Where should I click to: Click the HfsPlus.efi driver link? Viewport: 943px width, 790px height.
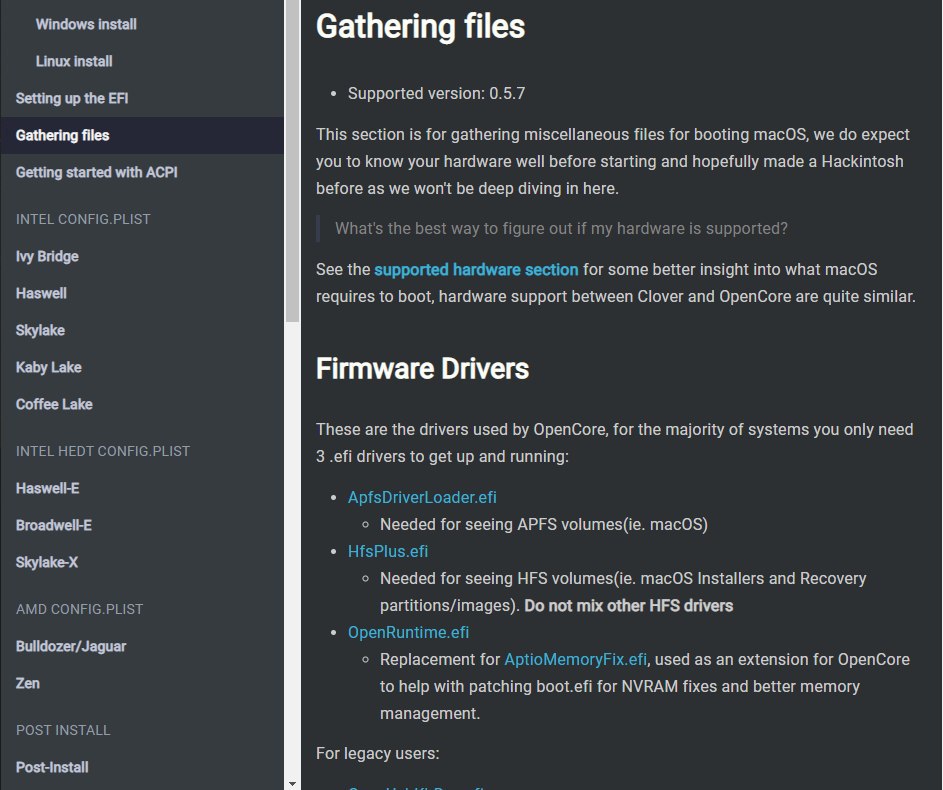388,551
